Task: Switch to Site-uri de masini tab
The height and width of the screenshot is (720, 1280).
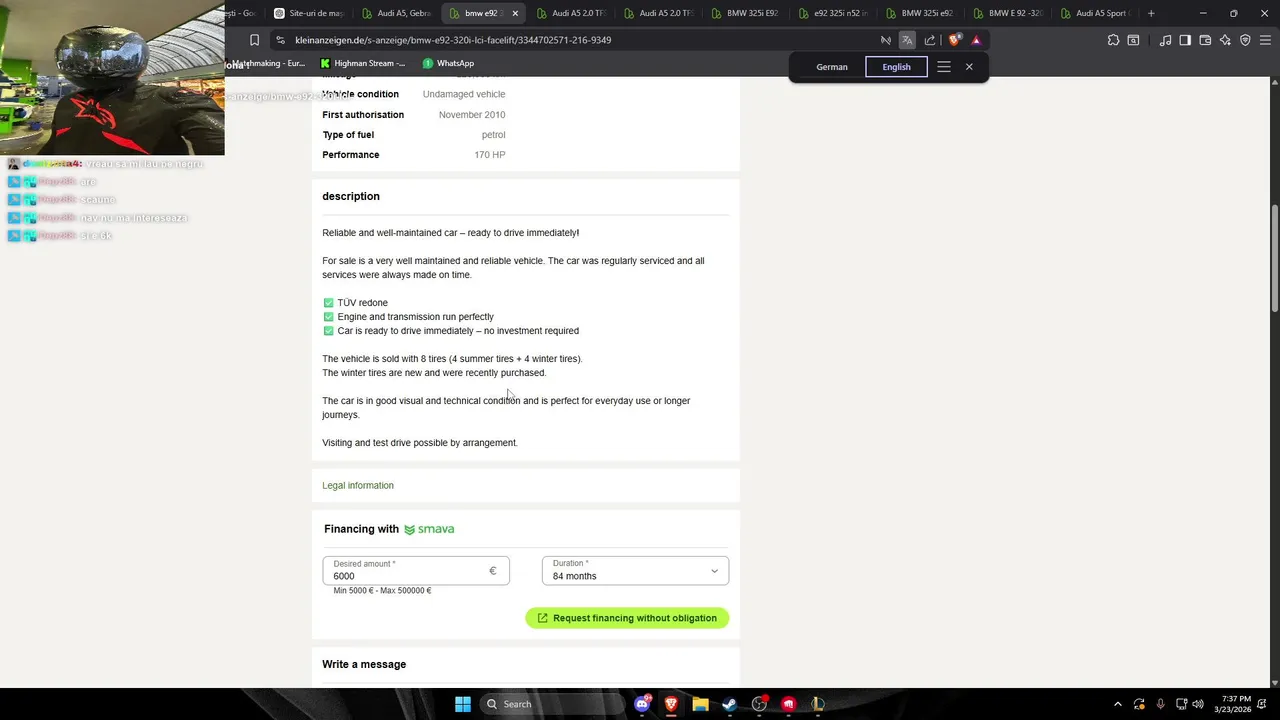Action: point(309,13)
